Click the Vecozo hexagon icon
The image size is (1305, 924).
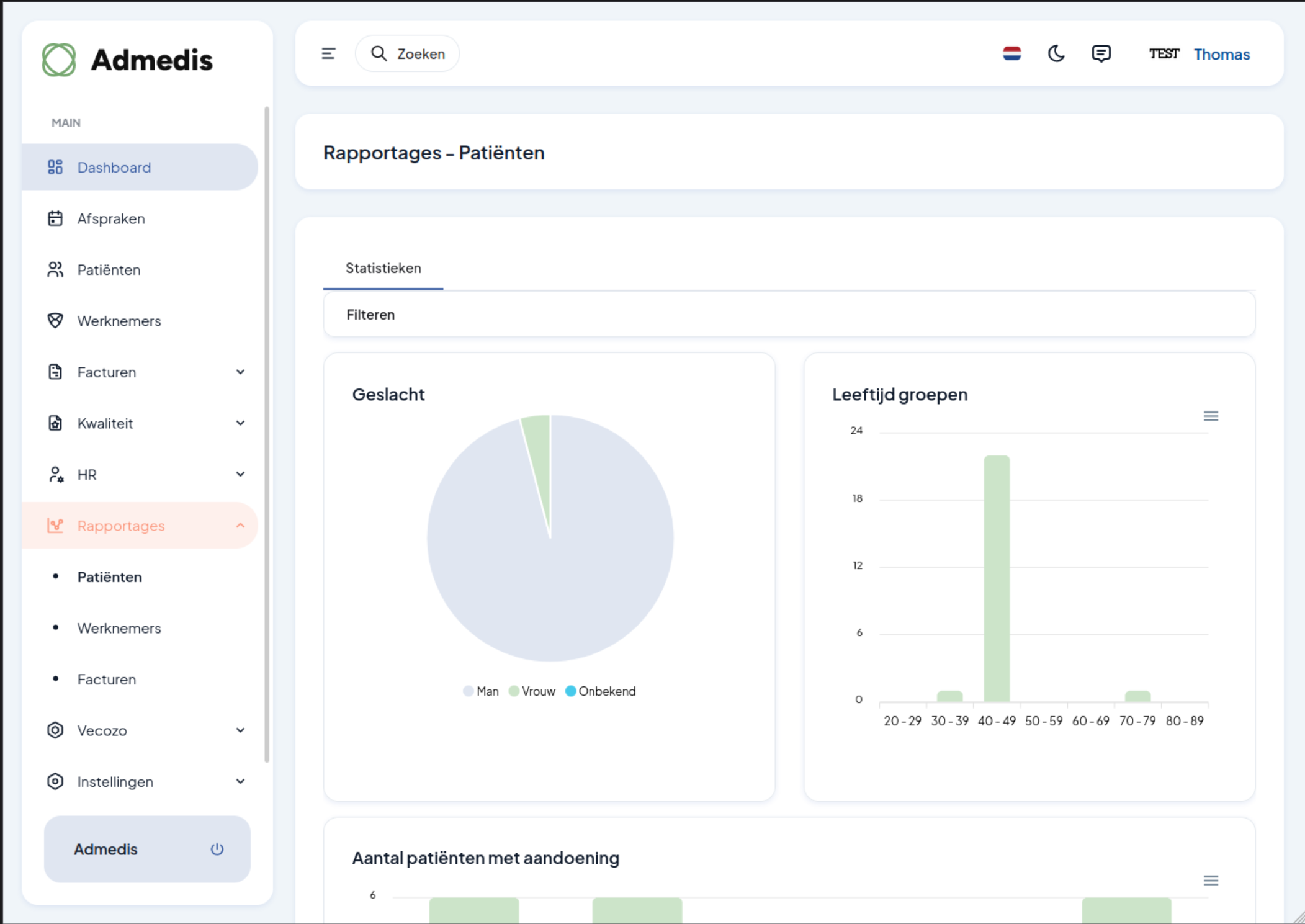[x=55, y=730]
